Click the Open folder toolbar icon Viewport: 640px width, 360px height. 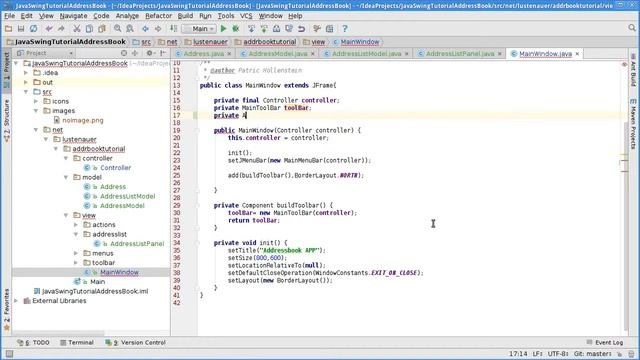pyautogui.click(x=8, y=29)
